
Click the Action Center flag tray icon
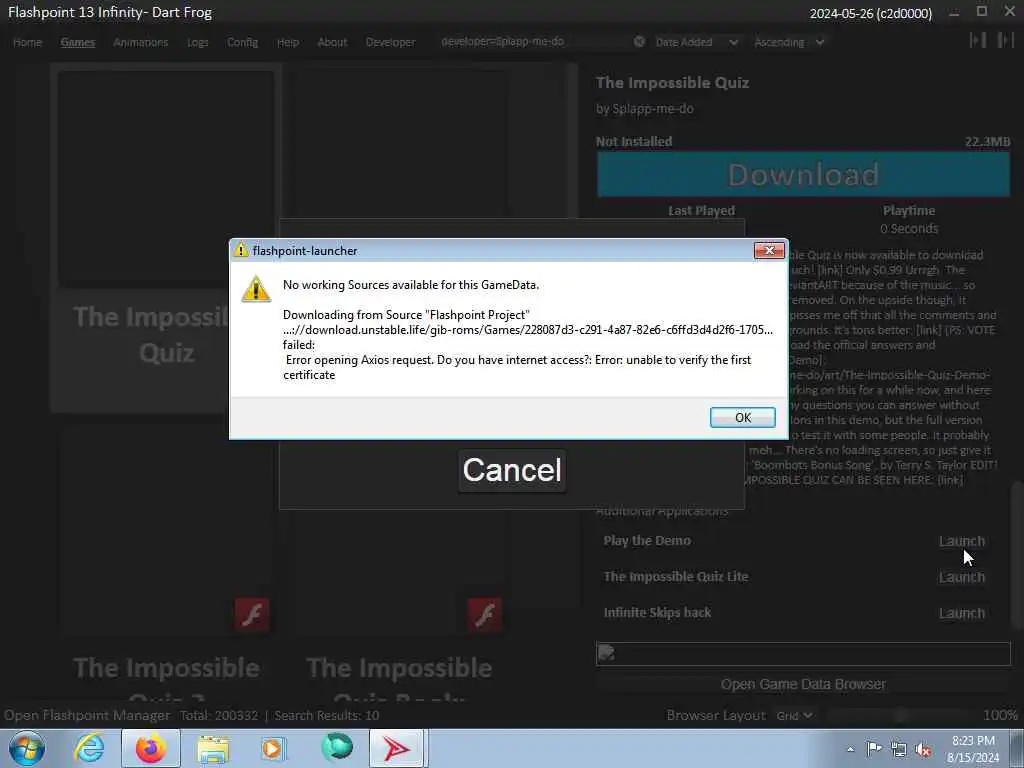(x=874, y=749)
